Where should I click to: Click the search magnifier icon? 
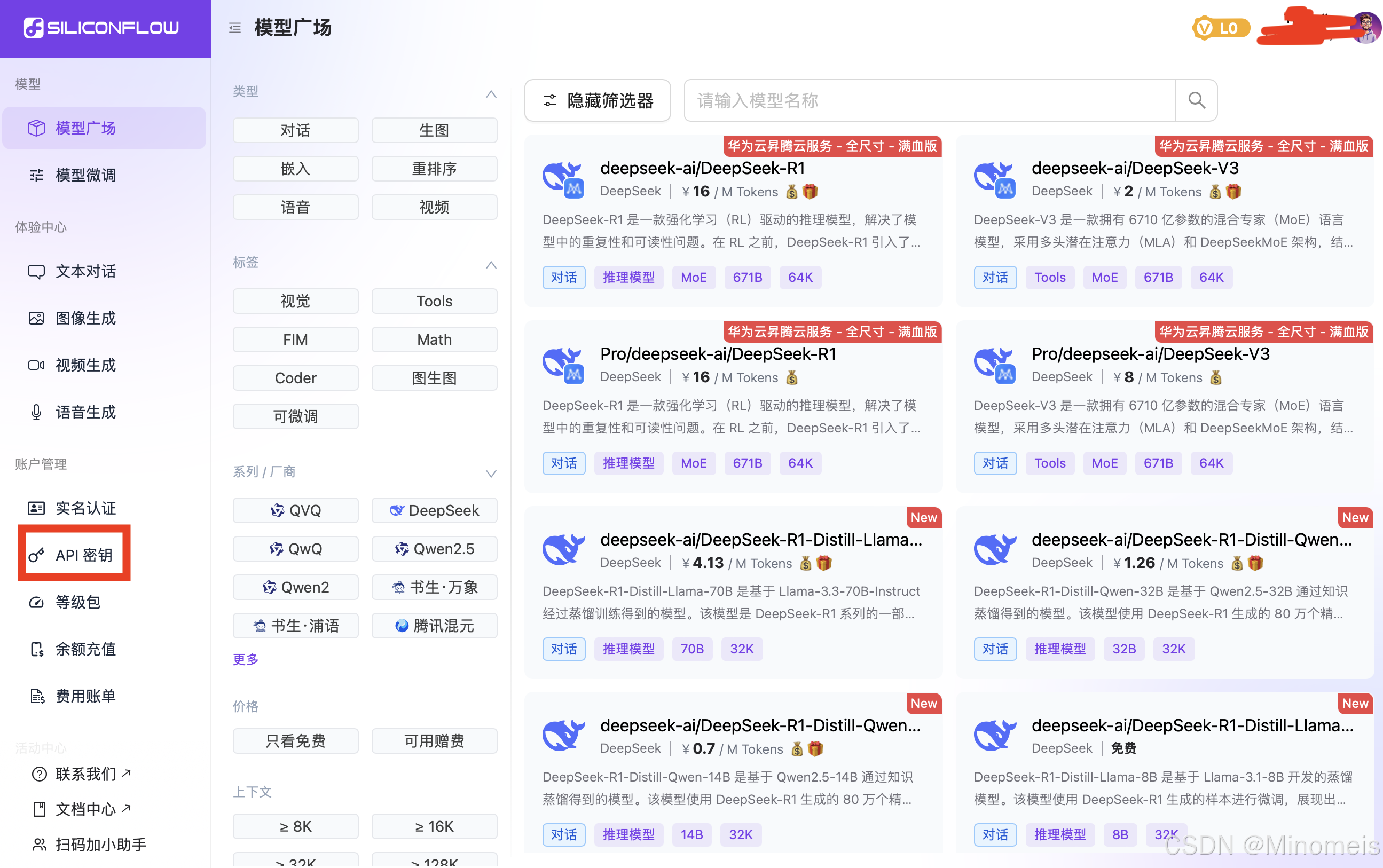(1196, 100)
